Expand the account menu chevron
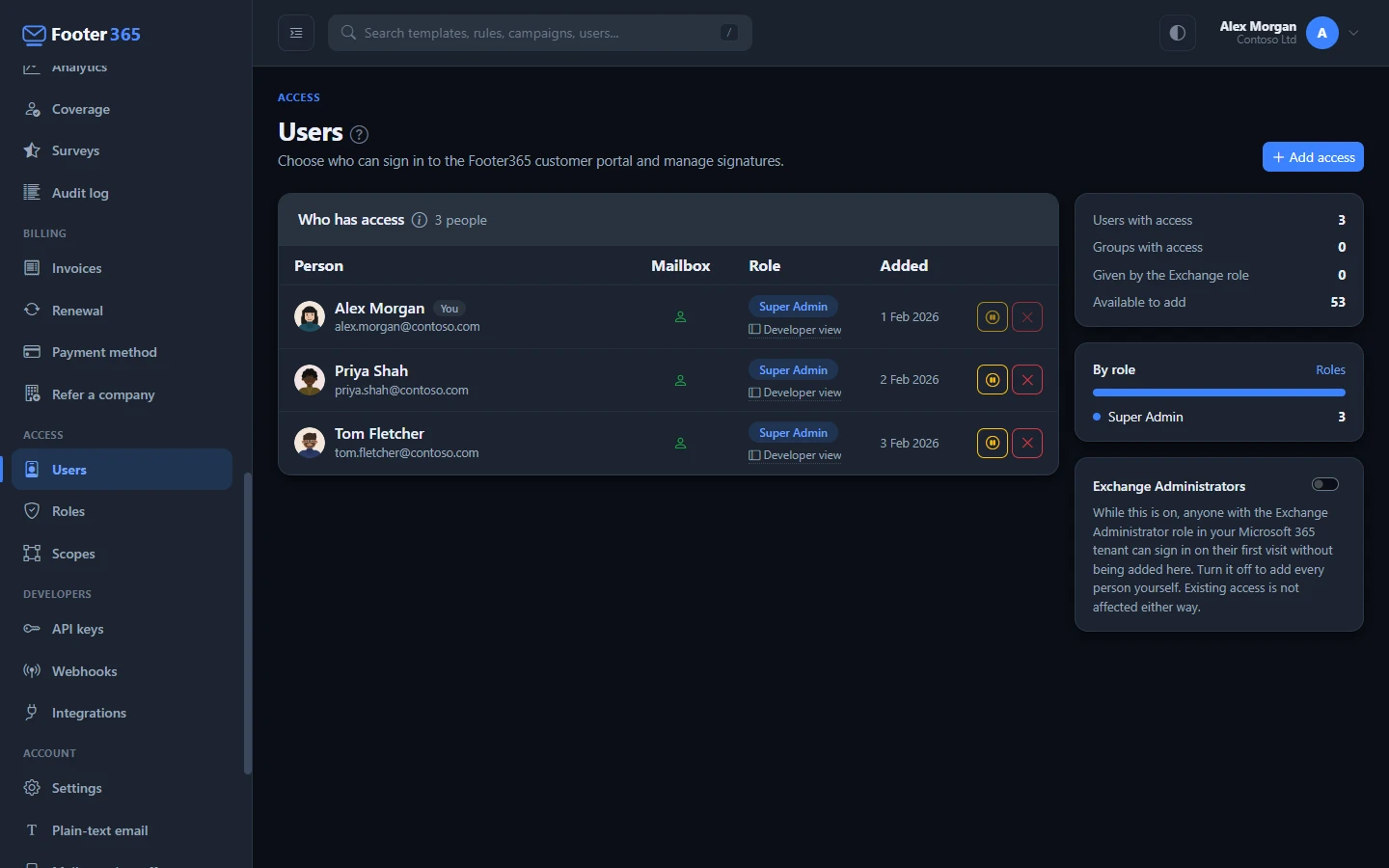 1354,33
